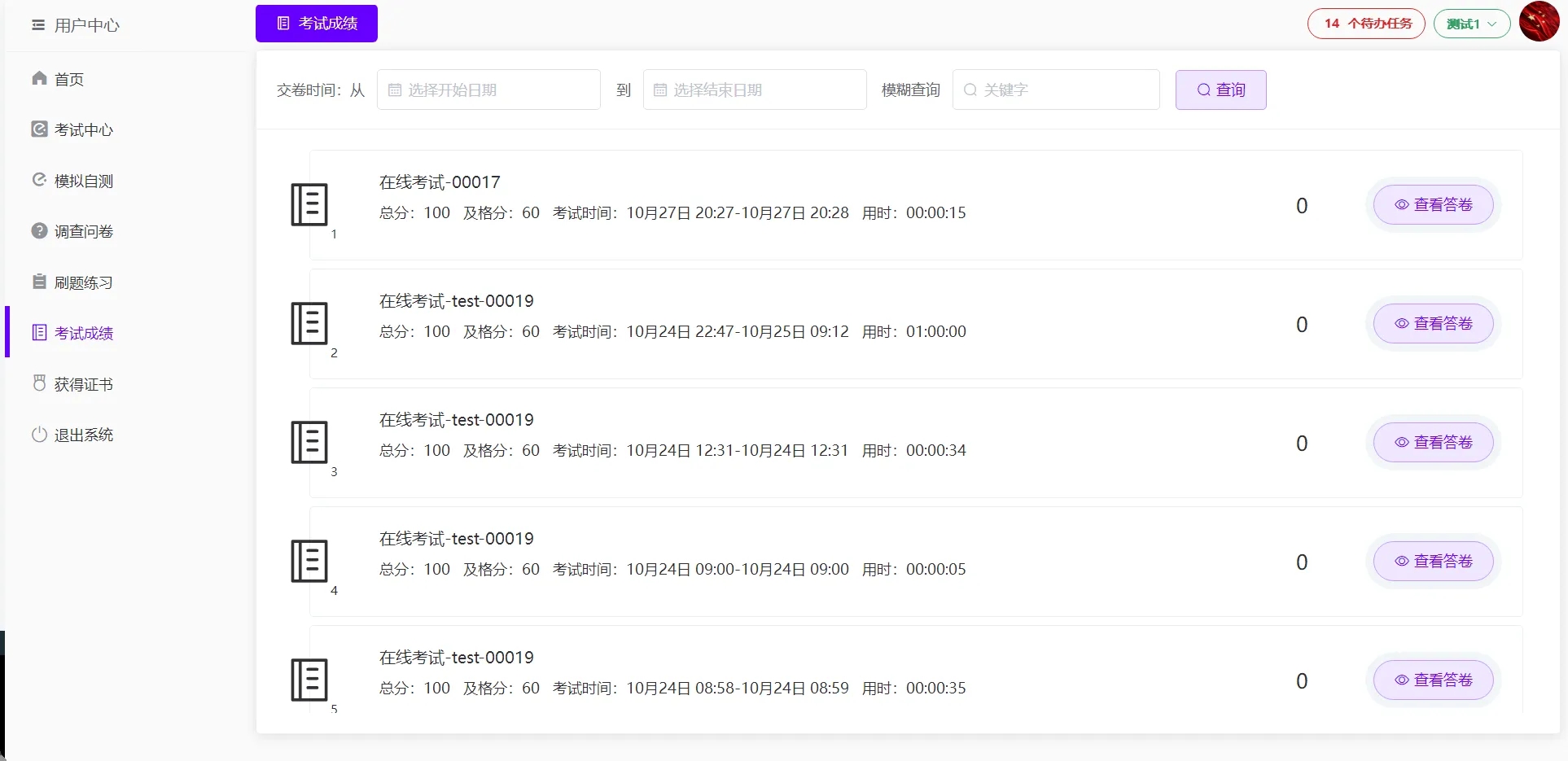1568x761 pixels.
Task: Click the 考试中心 sidebar icon
Action: (39, 129)
